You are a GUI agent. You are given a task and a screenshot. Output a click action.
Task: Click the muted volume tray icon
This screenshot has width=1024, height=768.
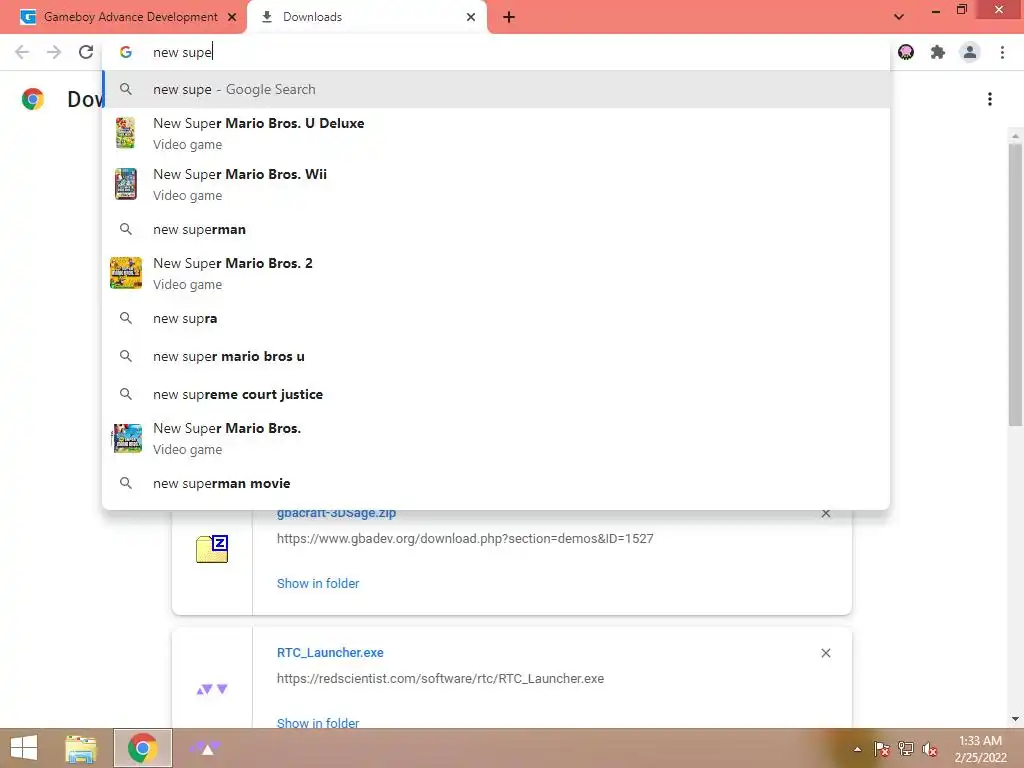pyautogui.click(x=930, y=749)
